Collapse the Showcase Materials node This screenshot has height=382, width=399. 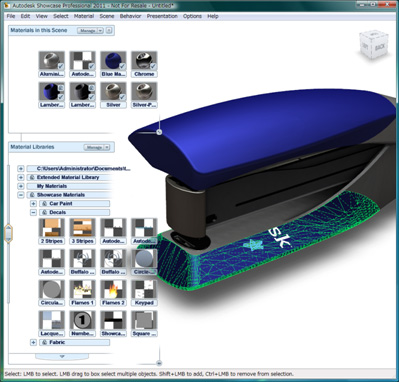[x=21, y=195]
